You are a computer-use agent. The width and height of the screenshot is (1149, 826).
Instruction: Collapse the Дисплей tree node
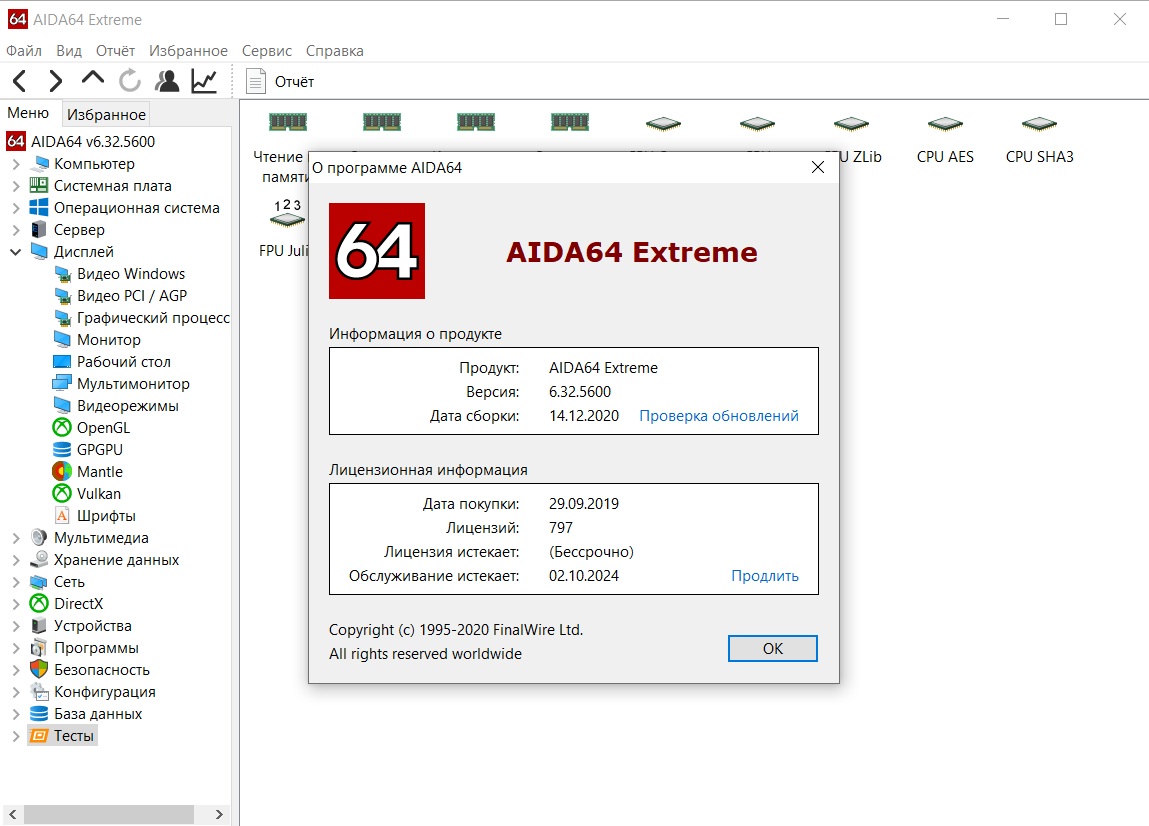click(x=16, y=252)
